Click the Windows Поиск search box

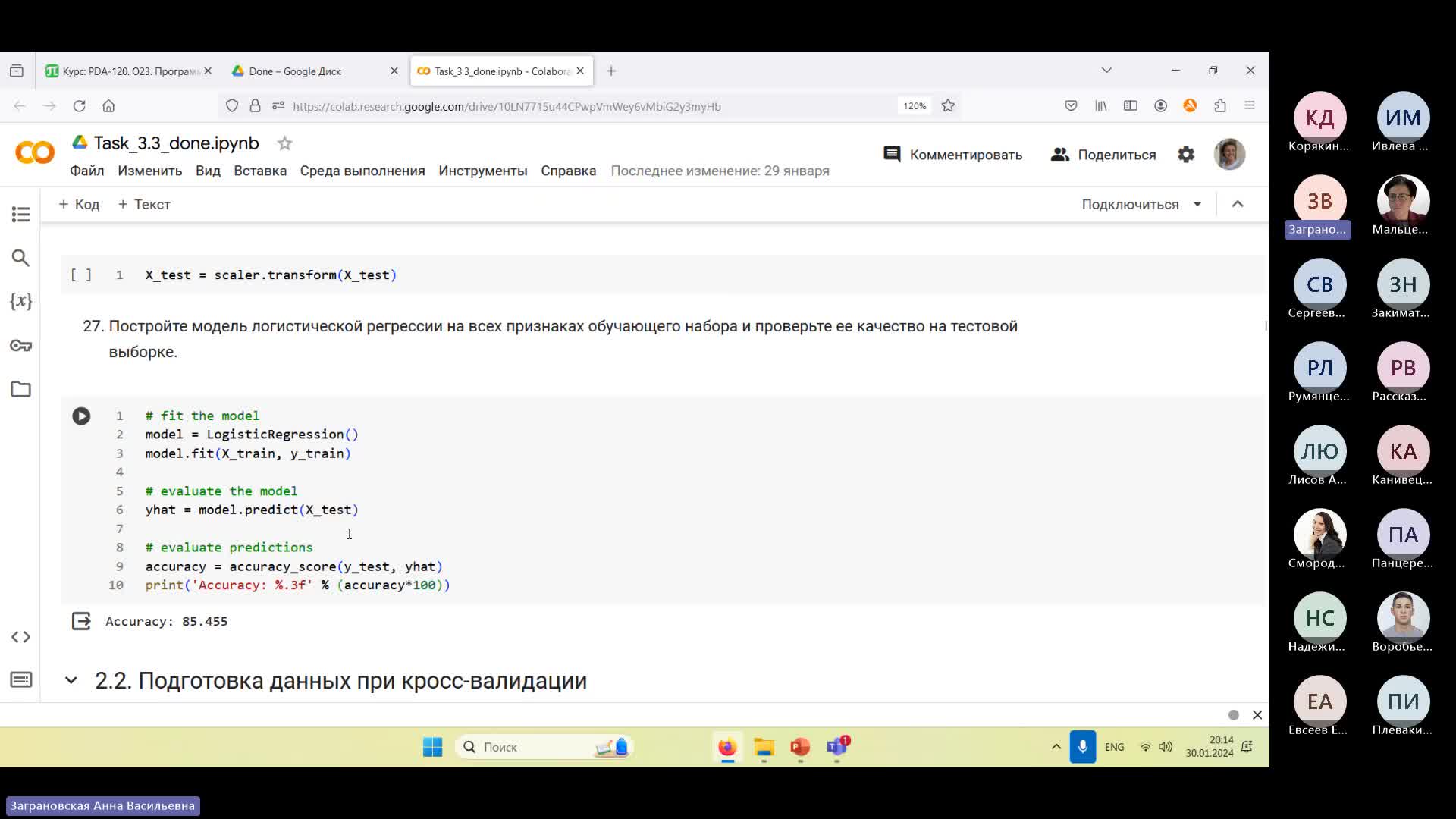(544, 747)
